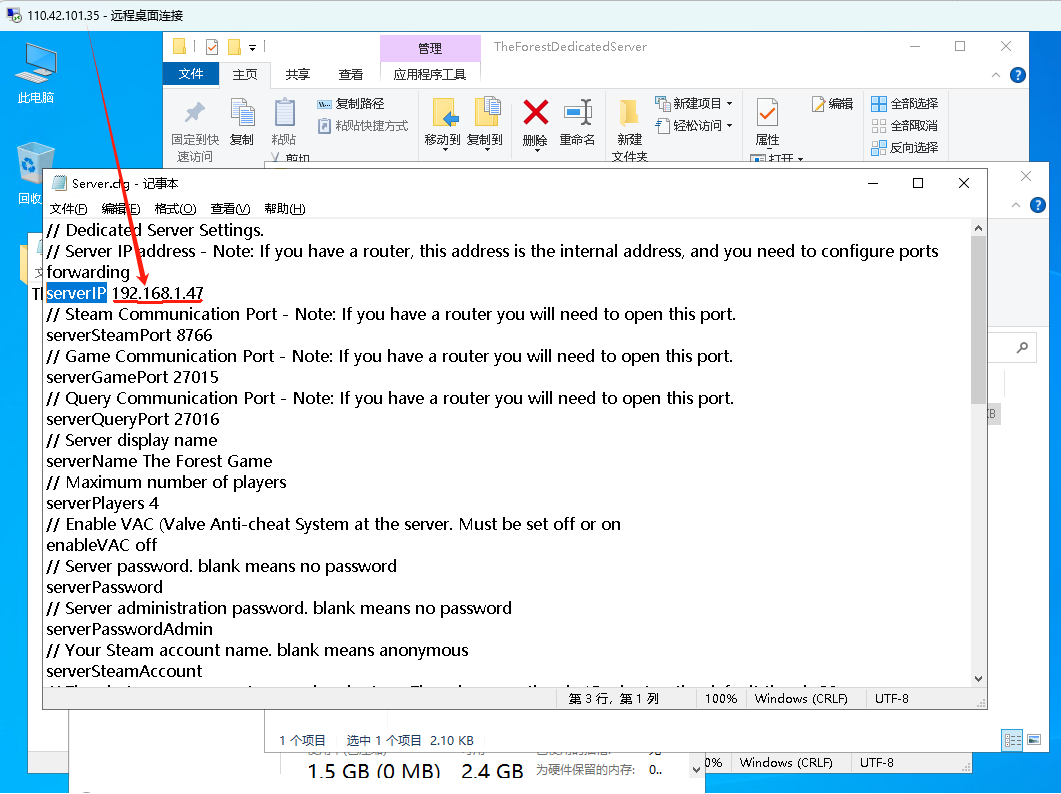This screenshot has width=1061, height=794.
Task: Click Select none (全部取消) in ribbon
Action: [x=905, y=126]
